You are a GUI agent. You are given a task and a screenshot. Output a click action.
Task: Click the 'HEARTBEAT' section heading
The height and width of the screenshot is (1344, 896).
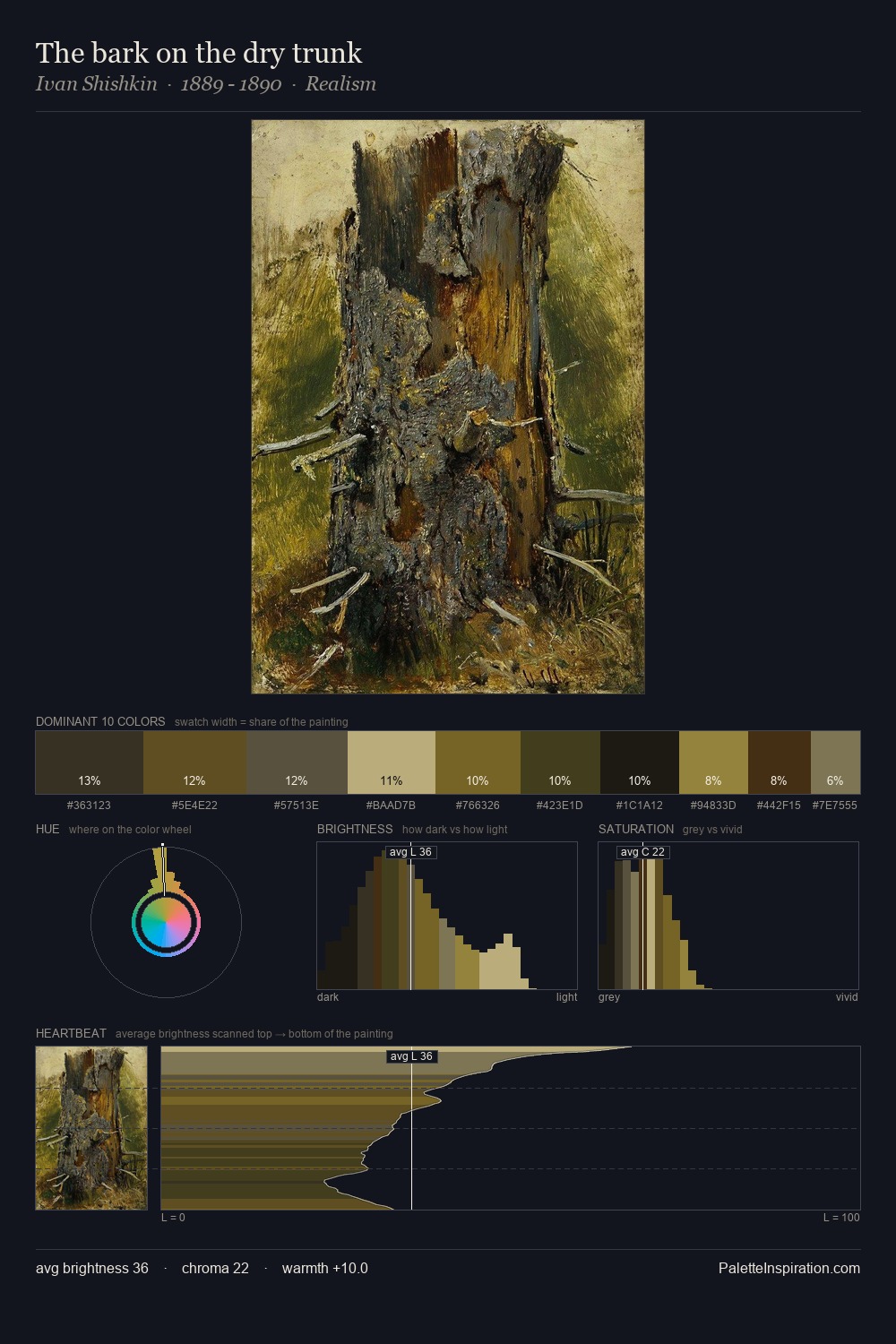pyautogui.click(x=71, y=1033)
